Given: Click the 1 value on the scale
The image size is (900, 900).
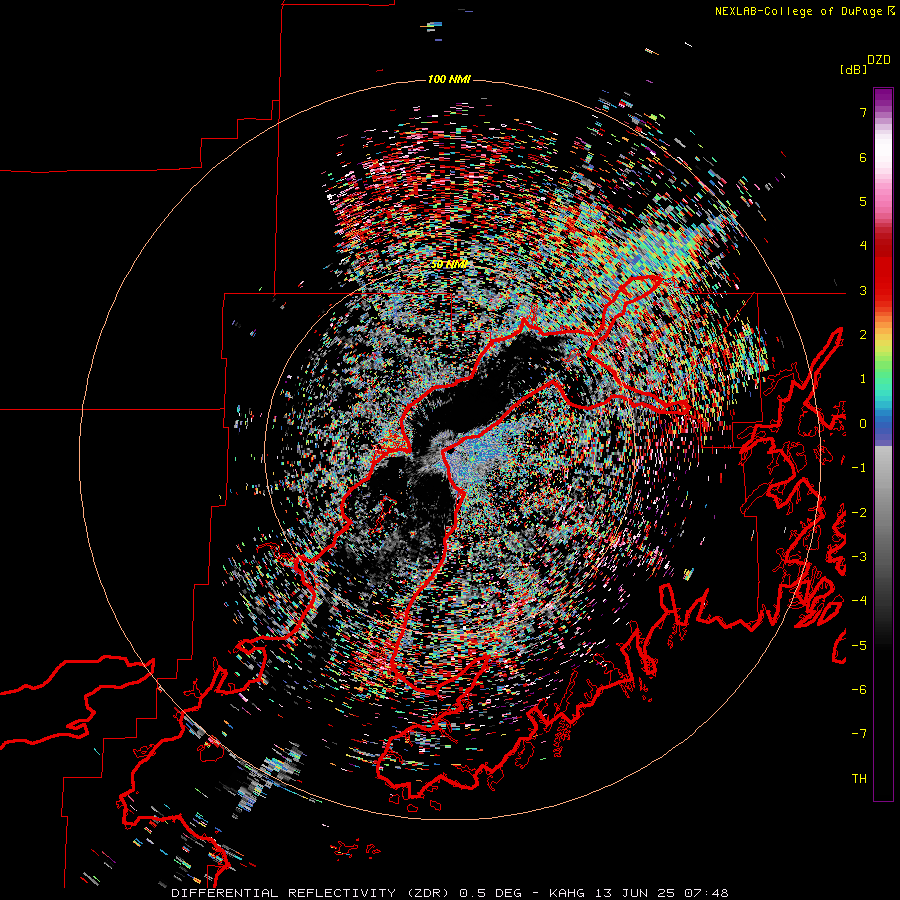Looking at the screenshot, I should click(x=863, y=379).
